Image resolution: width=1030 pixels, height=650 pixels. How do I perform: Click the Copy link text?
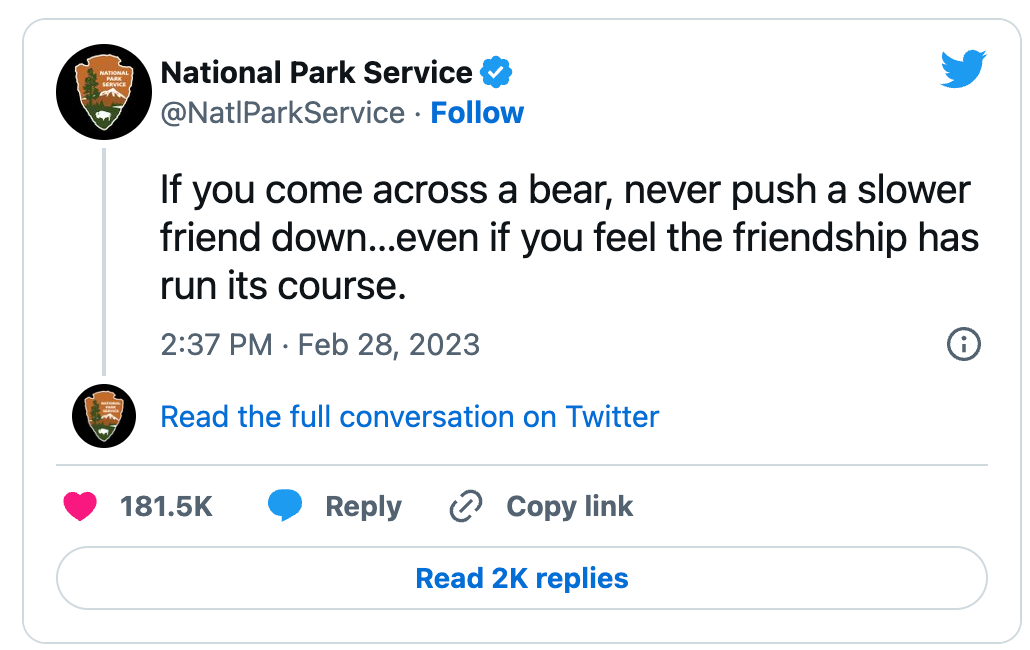tap(569, 507)
